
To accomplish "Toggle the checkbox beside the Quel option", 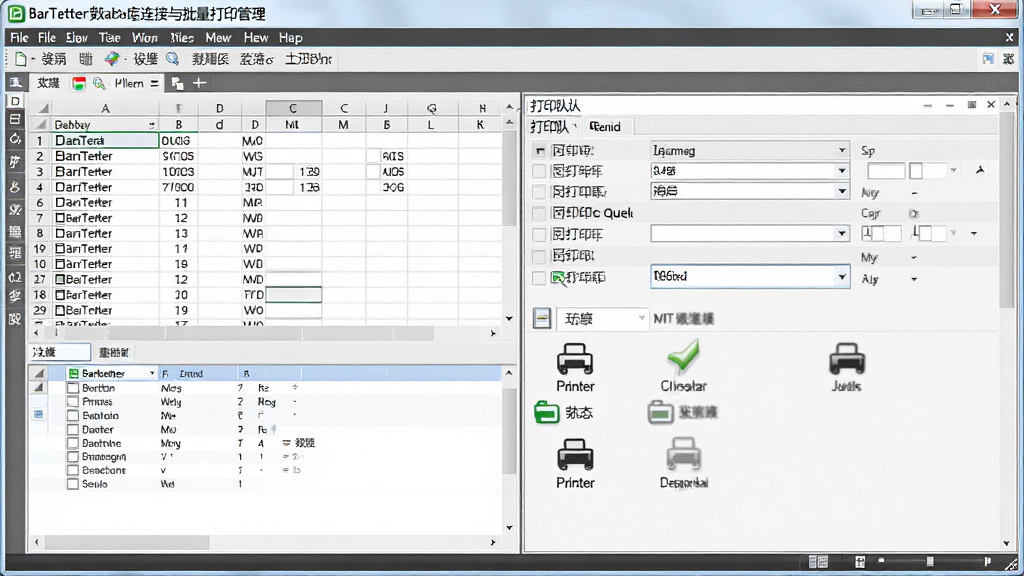I will click(x=539, y=213).
